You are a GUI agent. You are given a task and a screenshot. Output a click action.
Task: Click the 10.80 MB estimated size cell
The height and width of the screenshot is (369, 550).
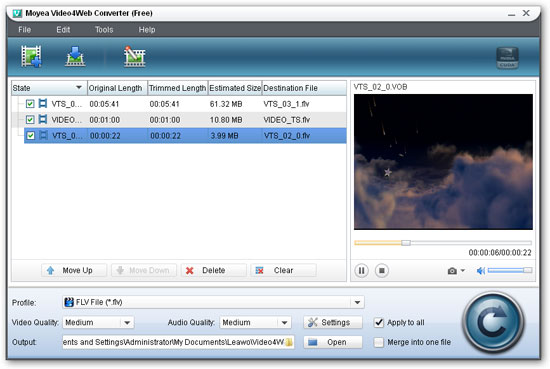(226, 120)
